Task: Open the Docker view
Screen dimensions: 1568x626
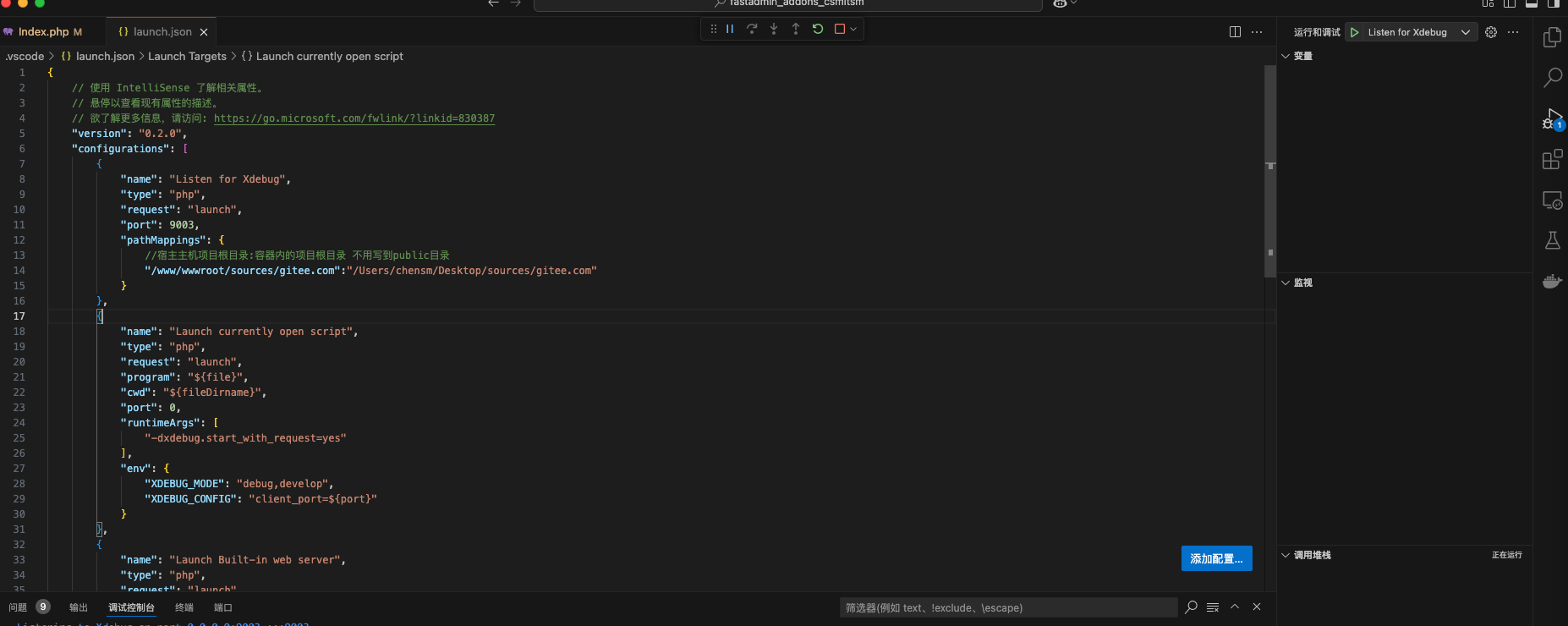Action: pyautogui.click(x=1553, y=281)
